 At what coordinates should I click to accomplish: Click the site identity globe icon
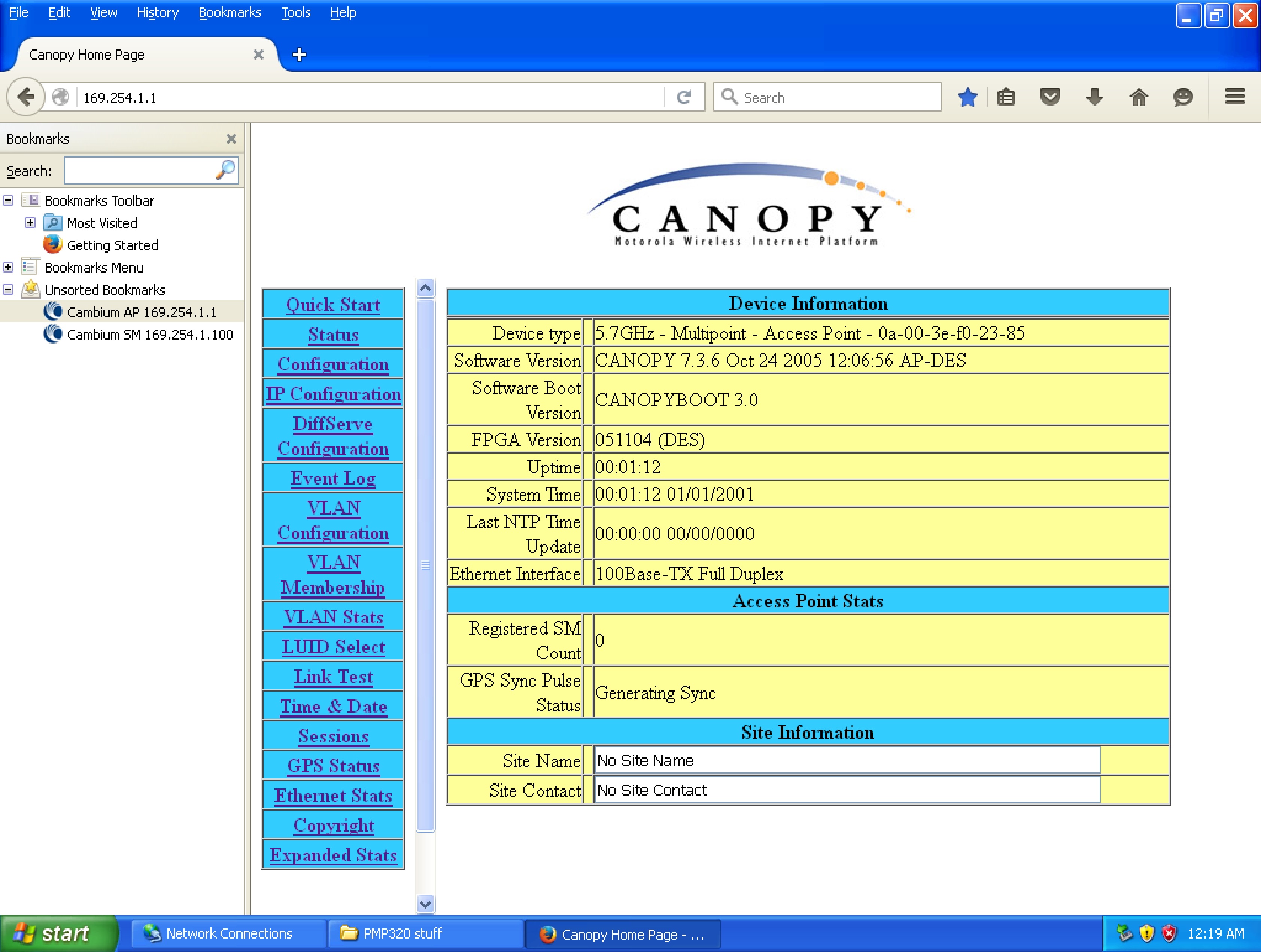(x=60, y=97)
